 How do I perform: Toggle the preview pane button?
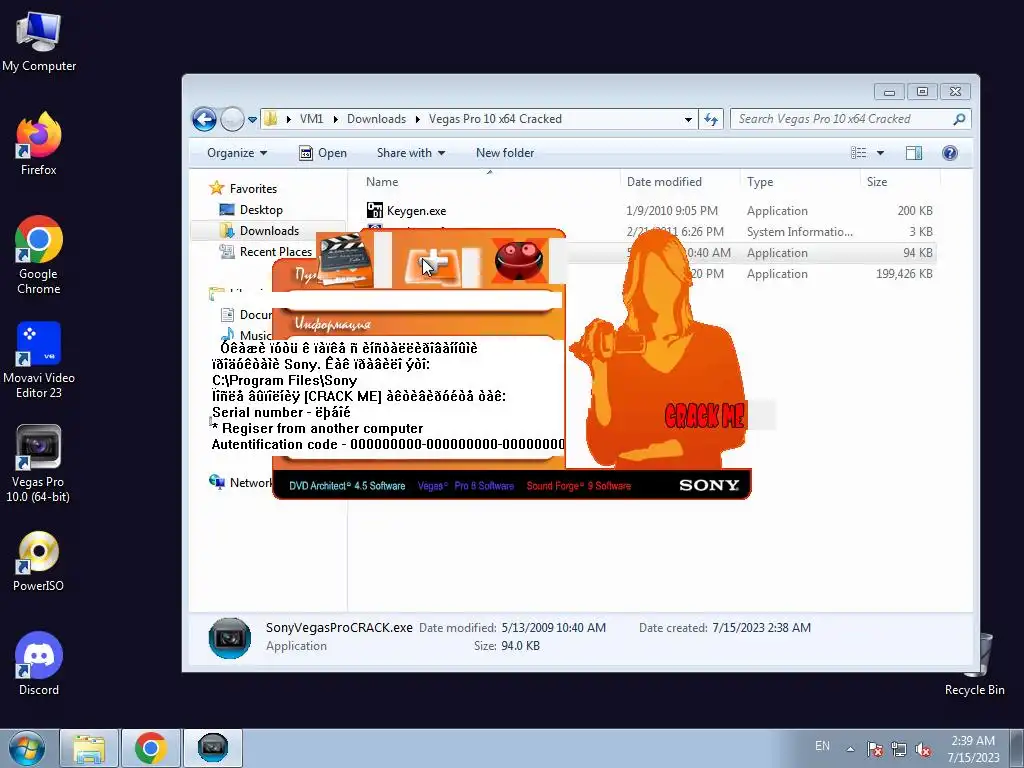tap(914, 153)
